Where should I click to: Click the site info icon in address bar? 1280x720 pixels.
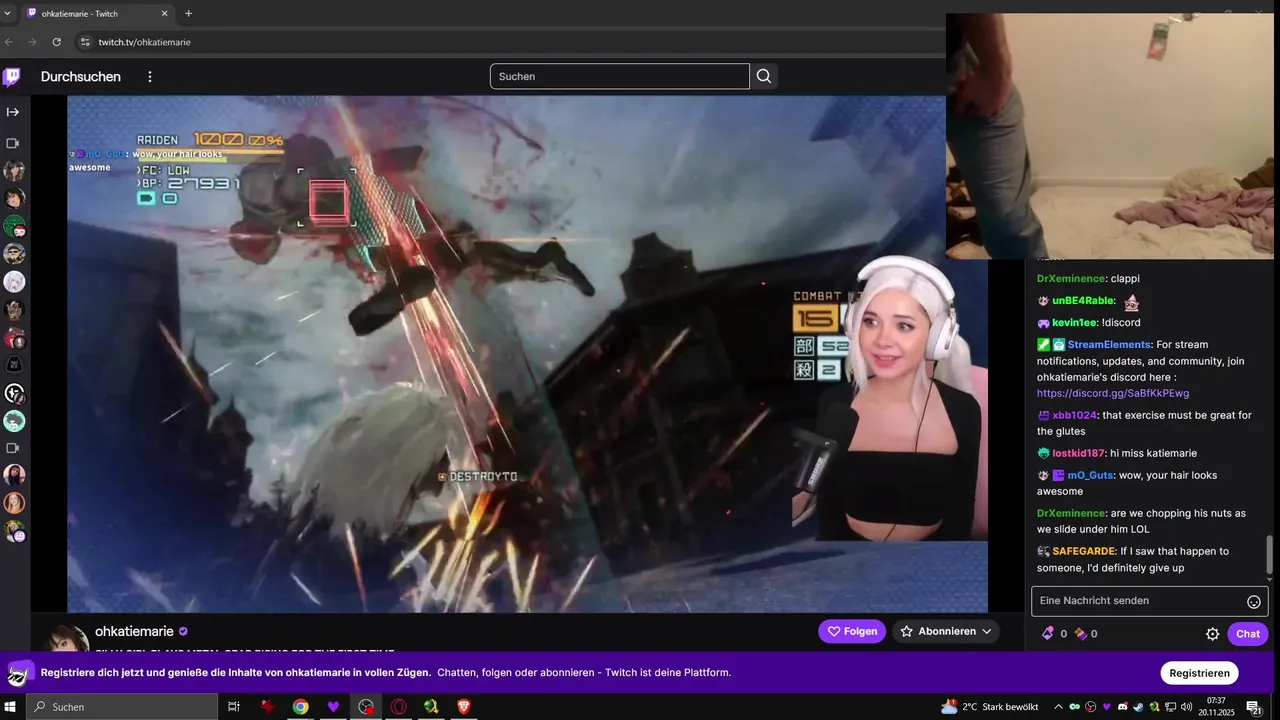coord(85,42)
